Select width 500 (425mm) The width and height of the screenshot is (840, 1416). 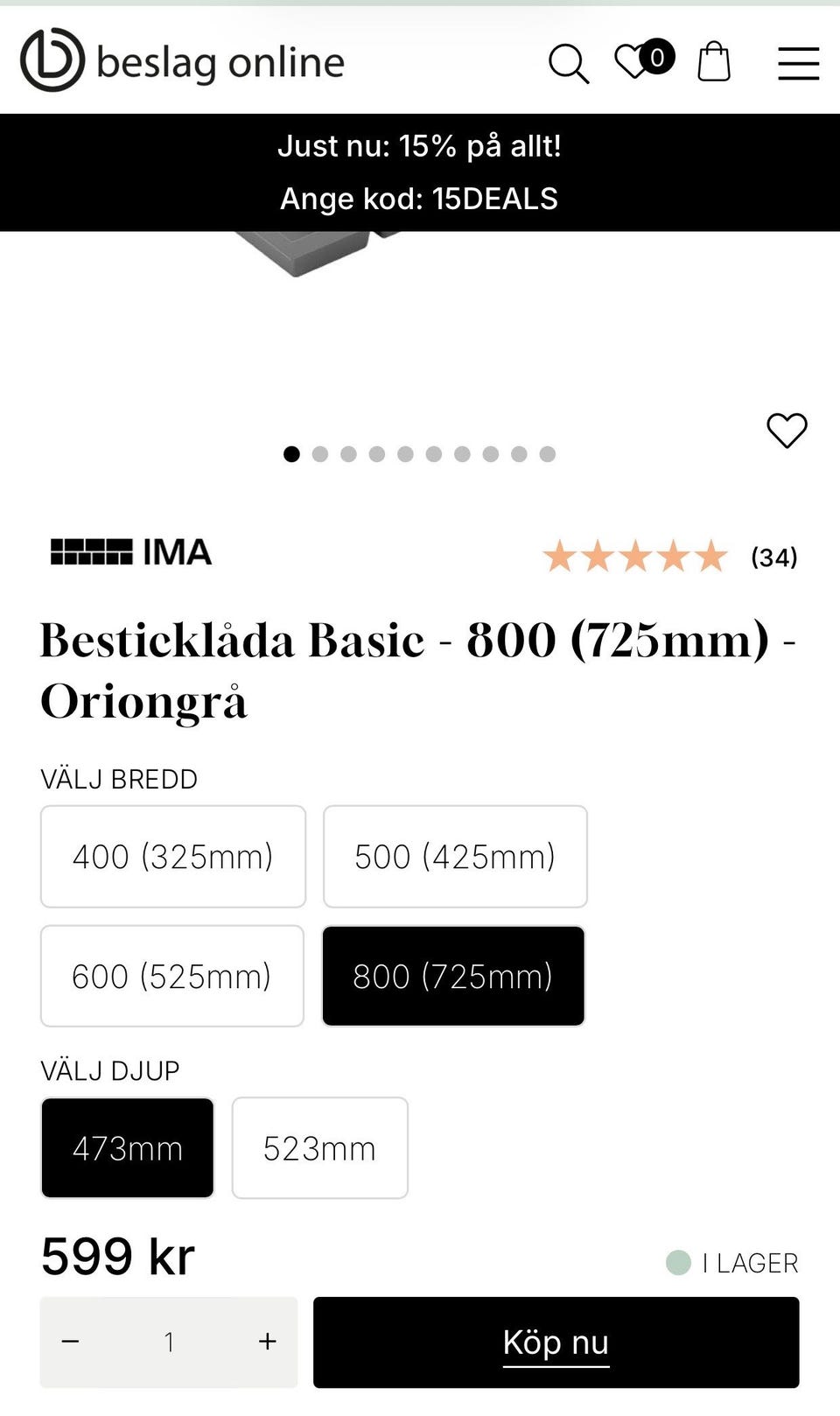pos(455,857)
